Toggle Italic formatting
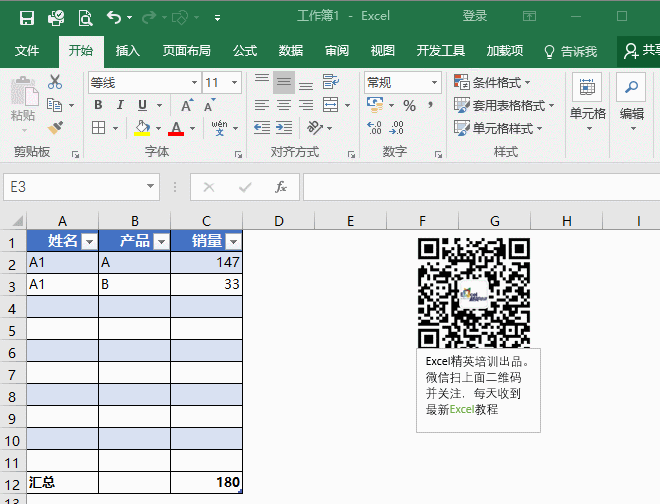This screenshot has width=660, height=504. pos(121,105)
